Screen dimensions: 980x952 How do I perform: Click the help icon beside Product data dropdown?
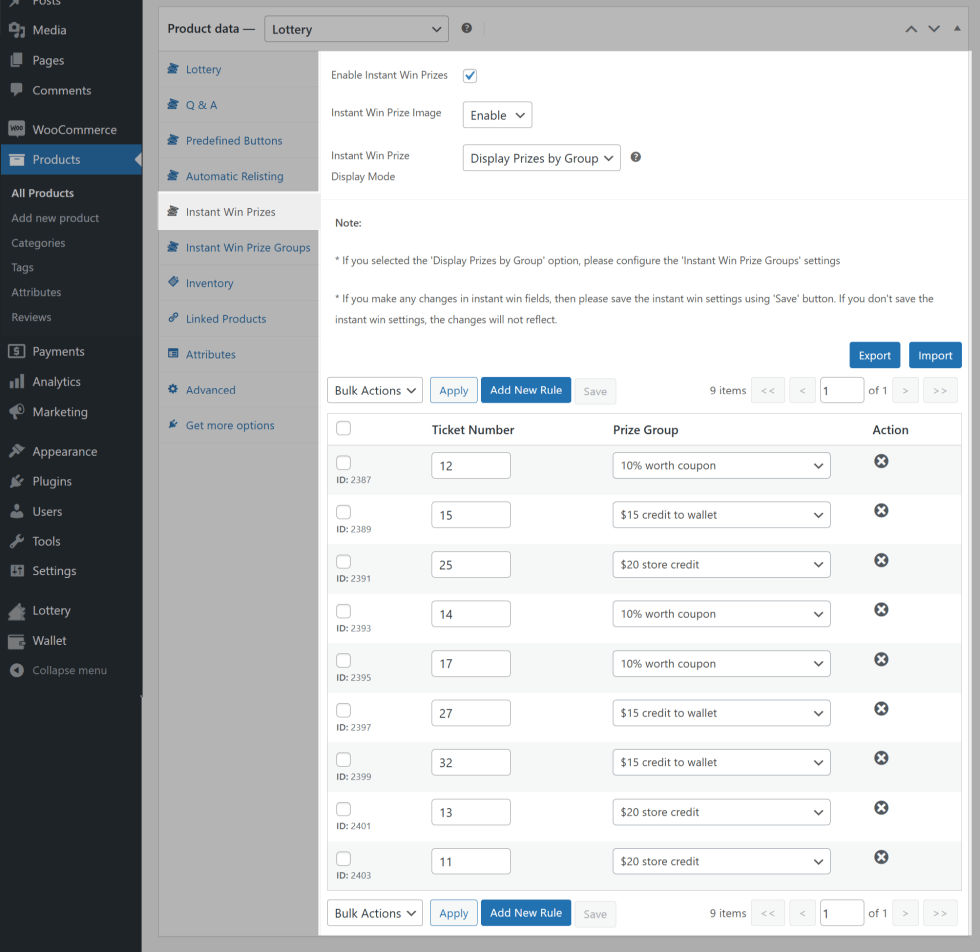[466, 29]
